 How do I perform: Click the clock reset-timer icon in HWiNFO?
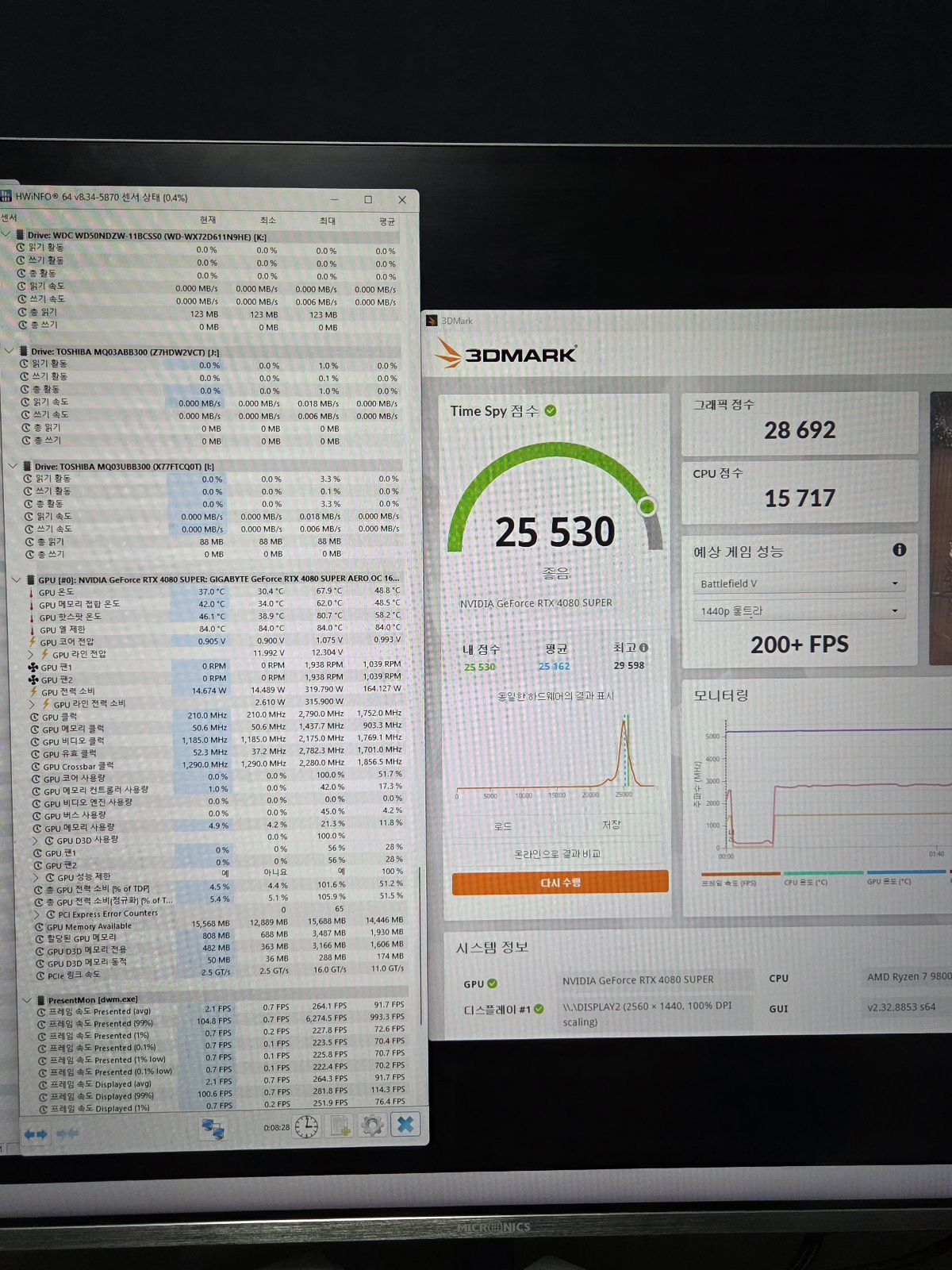click(306, 1126)
